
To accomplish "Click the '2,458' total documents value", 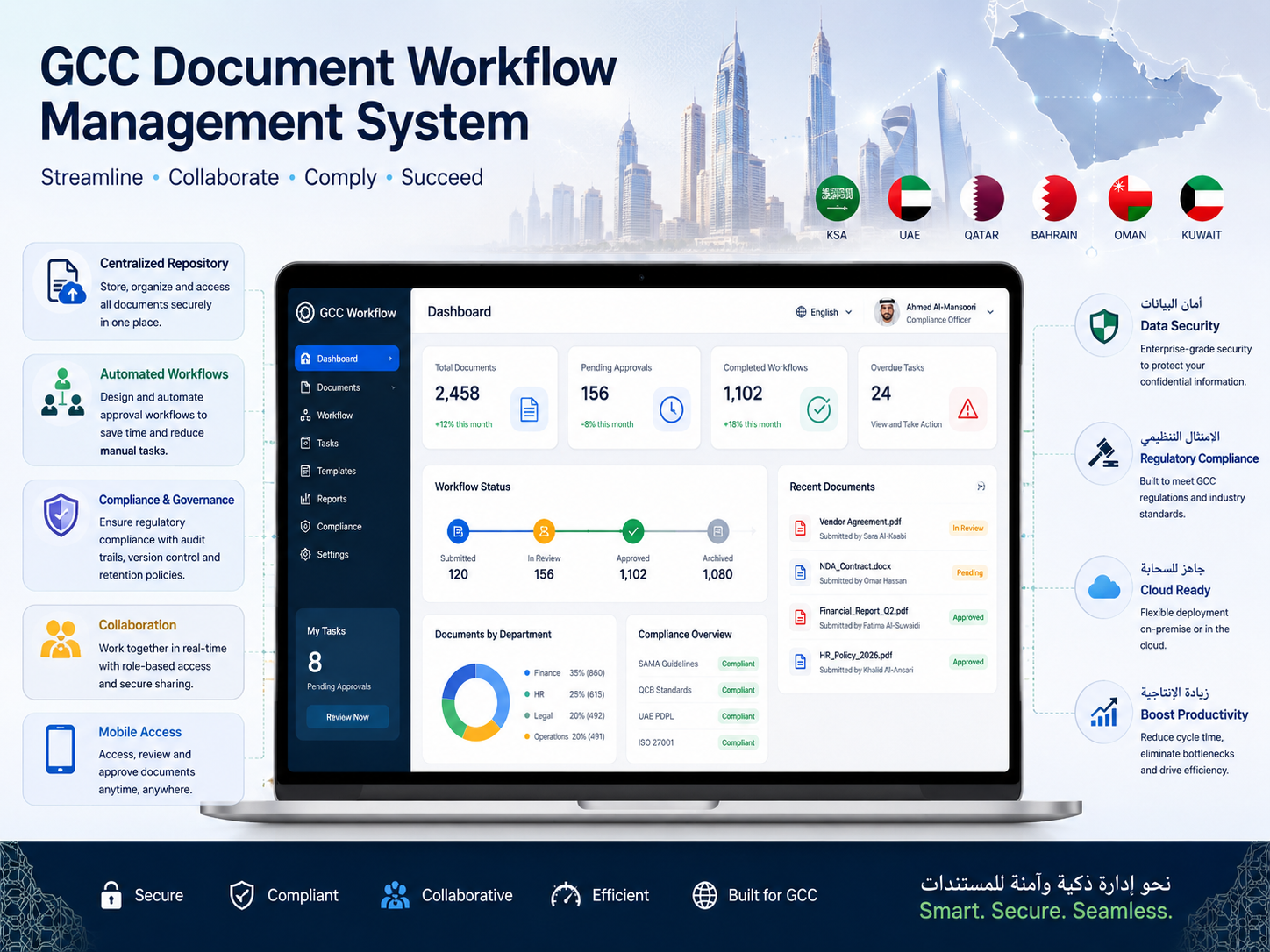I will 458,394.
